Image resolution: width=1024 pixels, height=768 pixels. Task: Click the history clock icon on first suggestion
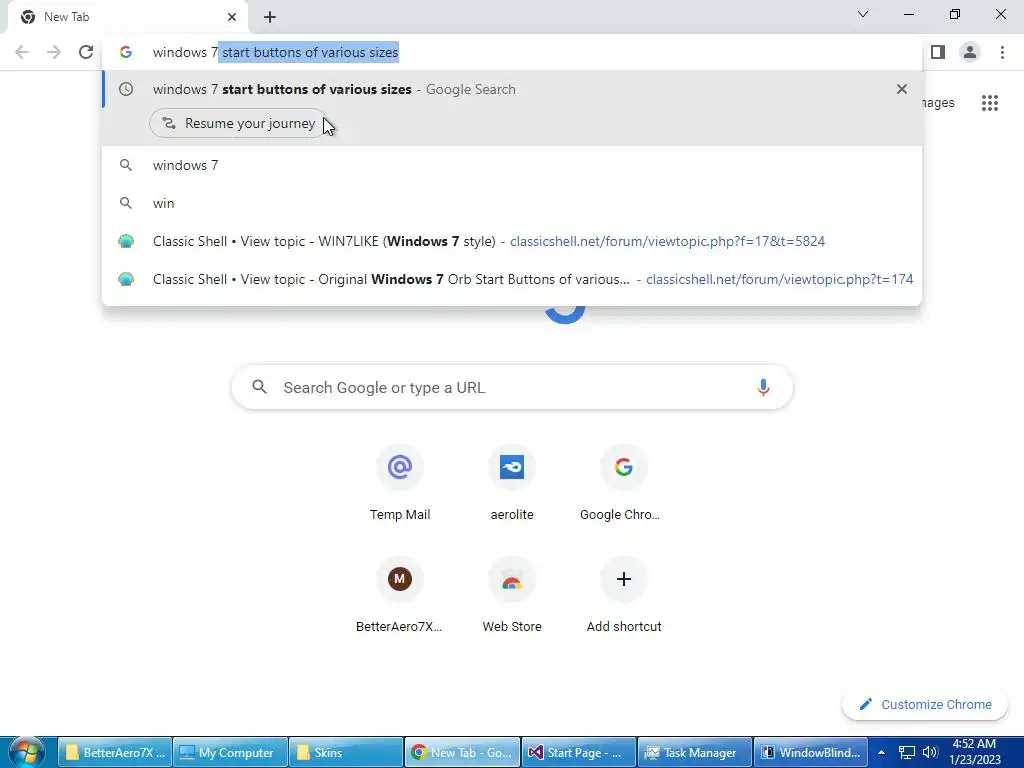[x=126, y=89]
